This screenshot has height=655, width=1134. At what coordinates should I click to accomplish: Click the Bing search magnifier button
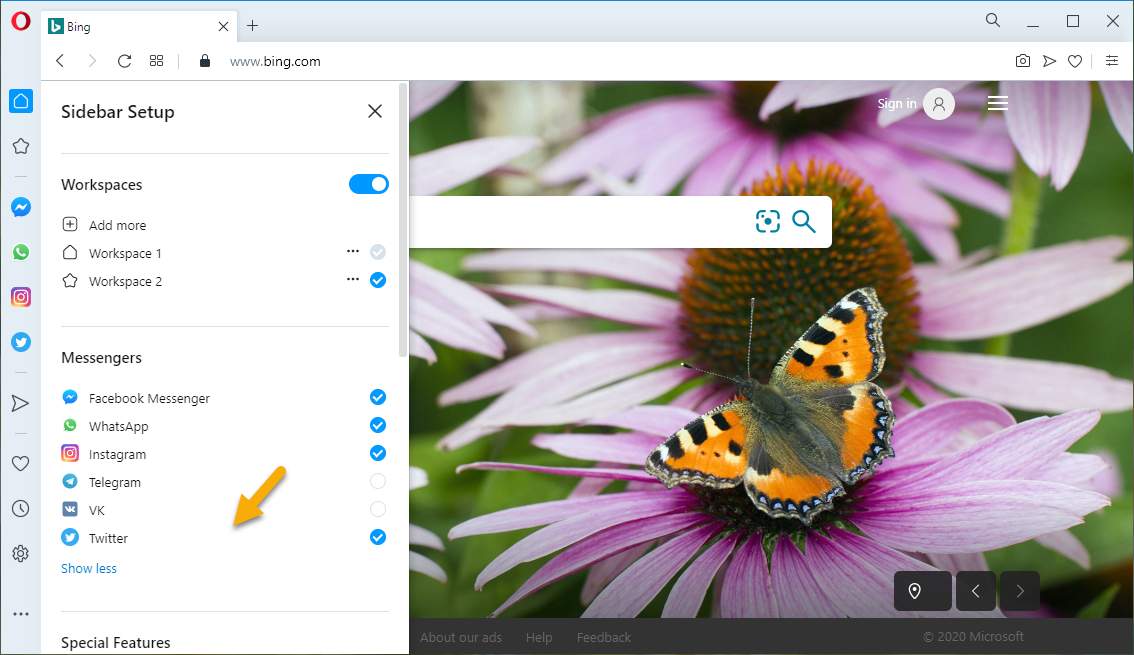click(803, 221)
